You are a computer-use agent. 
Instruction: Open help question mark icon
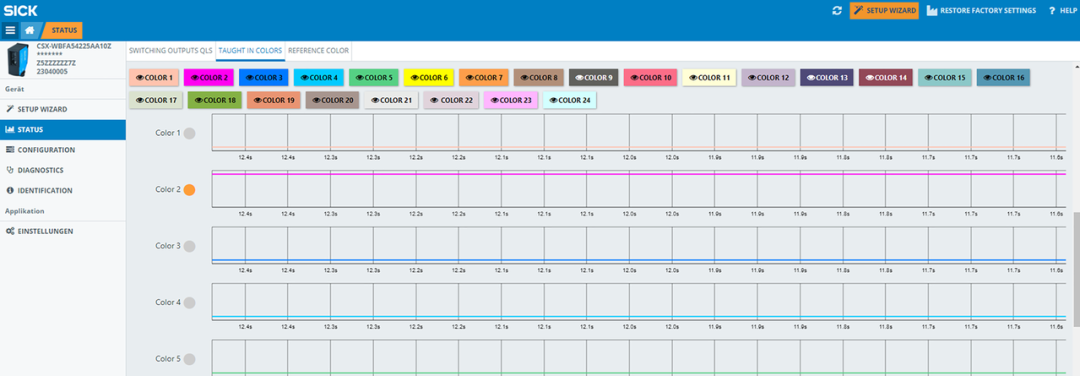[x=1052, y=10]
